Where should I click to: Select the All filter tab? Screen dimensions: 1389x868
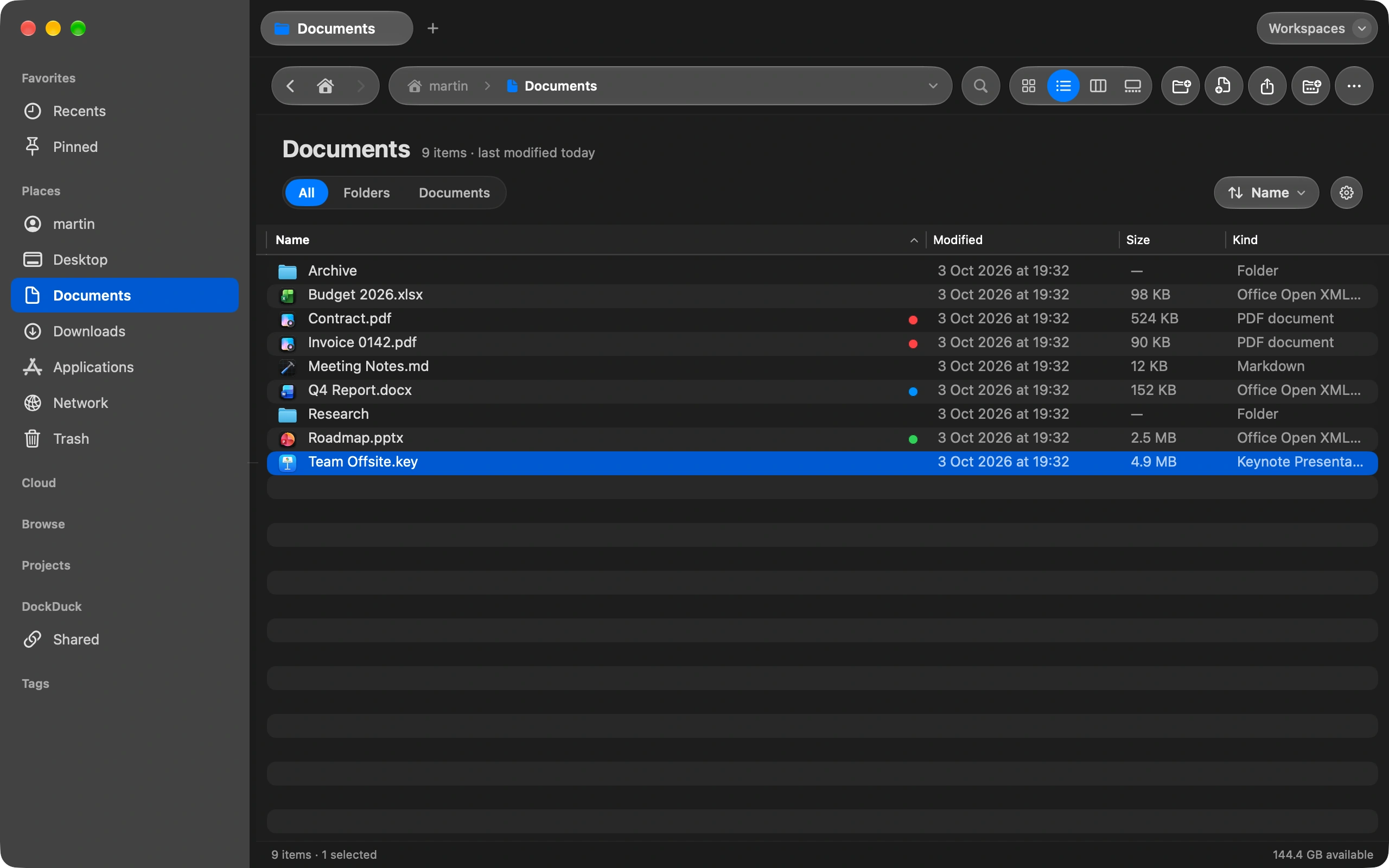pyautogui.click(x=307, y=193)
